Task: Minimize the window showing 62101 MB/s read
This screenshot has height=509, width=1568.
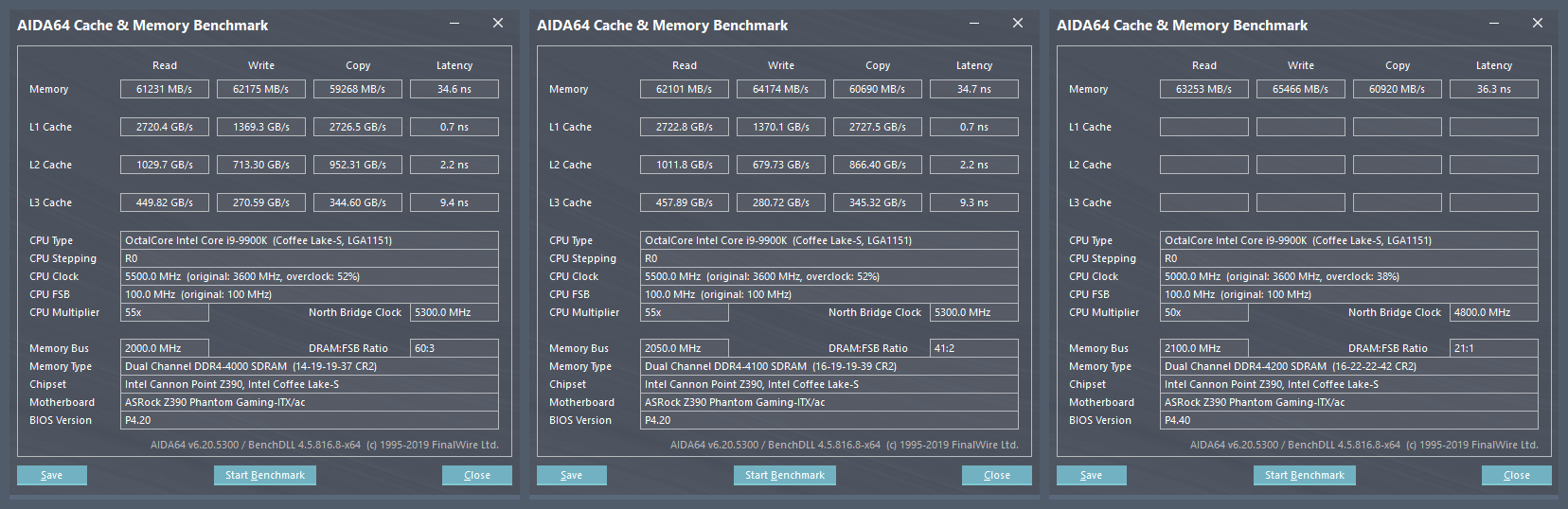Action: coord(974,24)
